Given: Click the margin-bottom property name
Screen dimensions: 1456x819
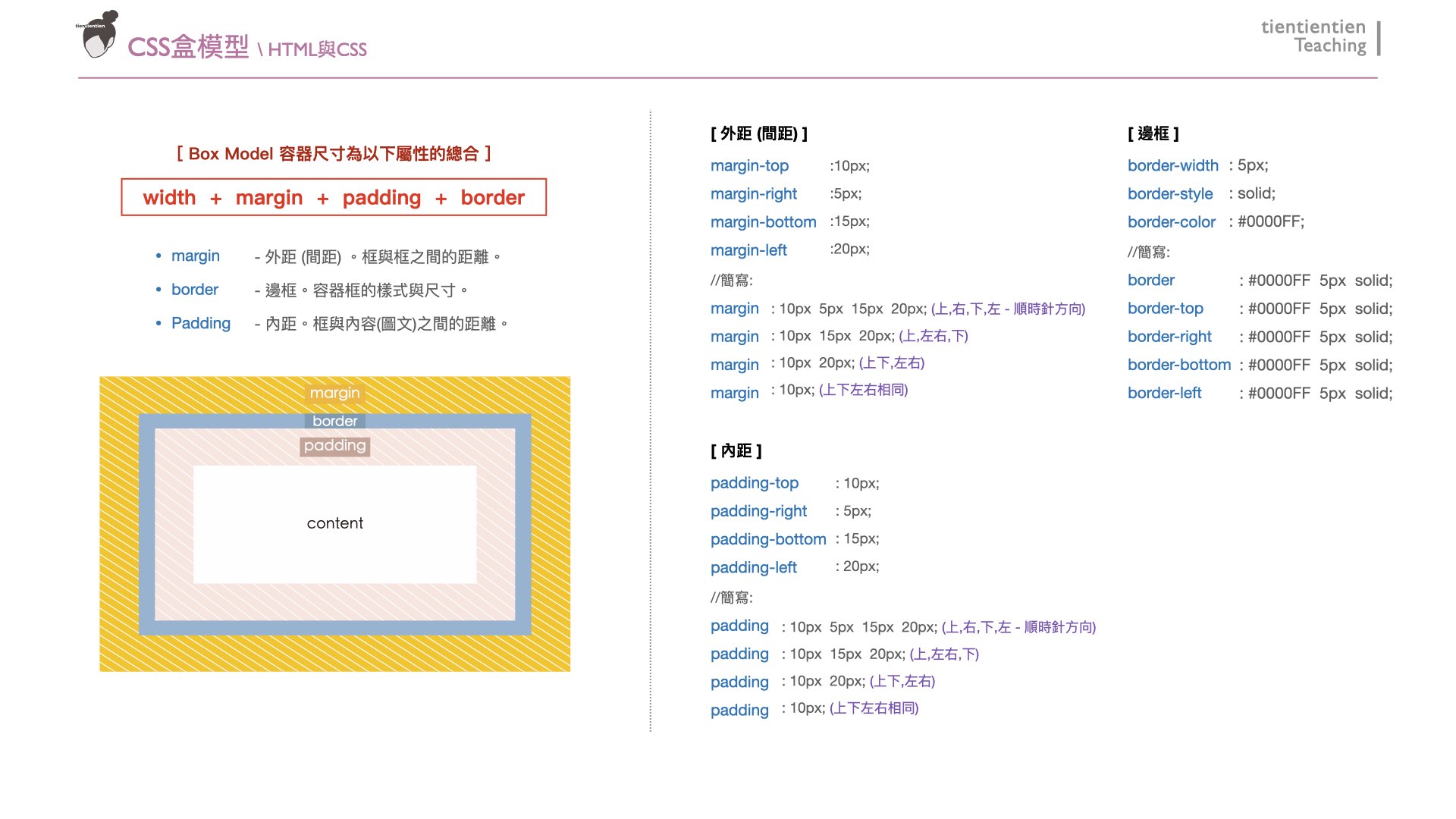Looking at the screenshot, I should [x=763, y=221].
